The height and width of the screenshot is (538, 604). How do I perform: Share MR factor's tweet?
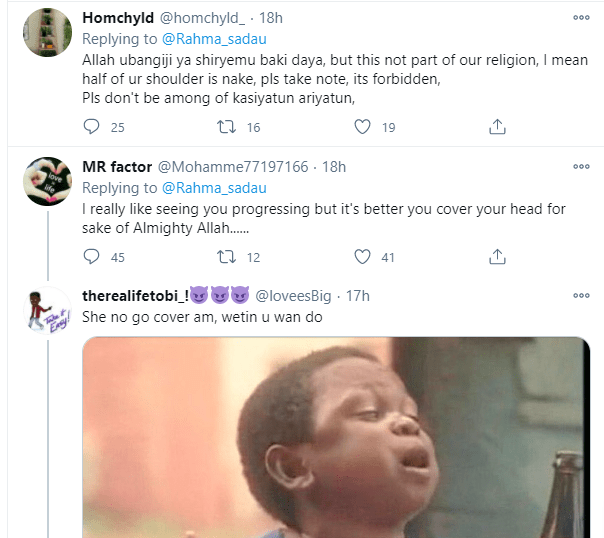click(x=497, y=257)
